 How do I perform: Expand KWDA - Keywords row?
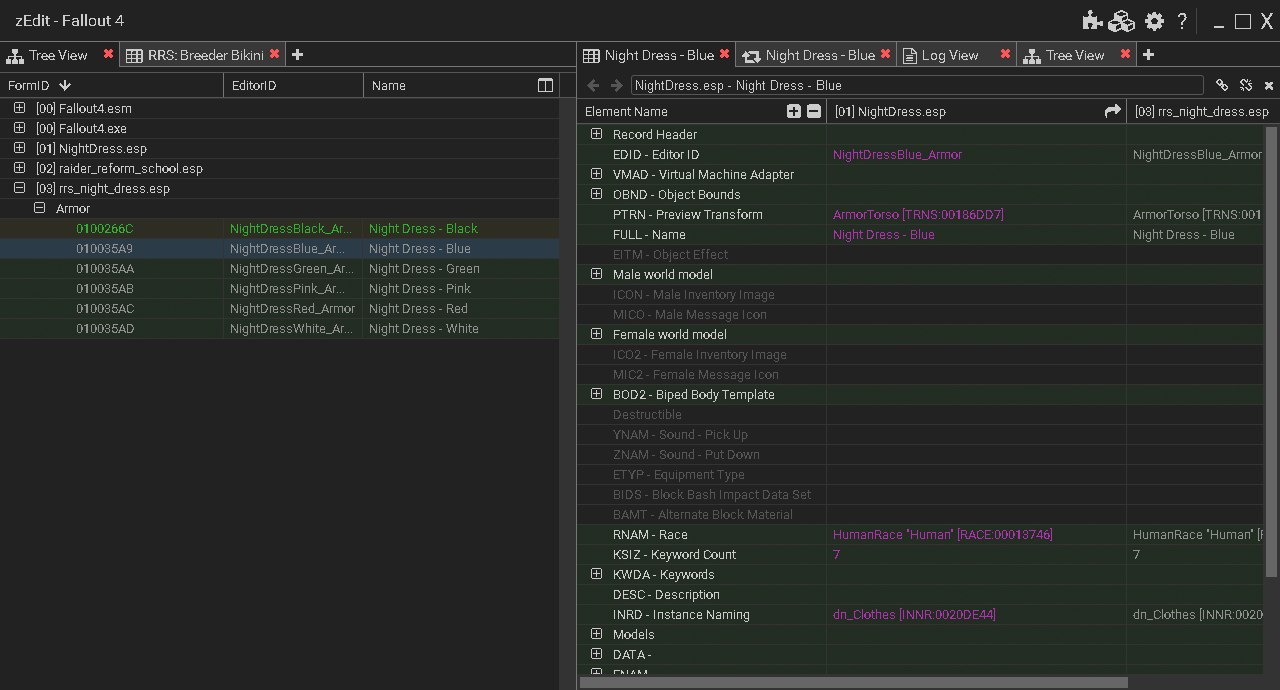point(596,574)
